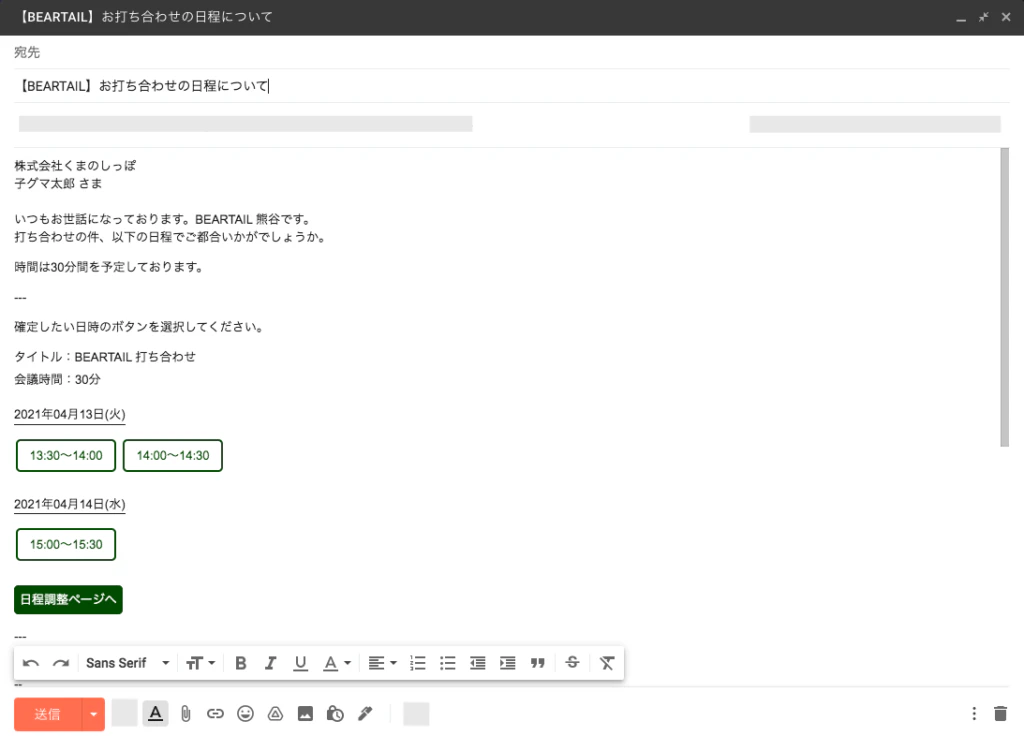Toggle the formatting options toolbar

coord(155,714)
